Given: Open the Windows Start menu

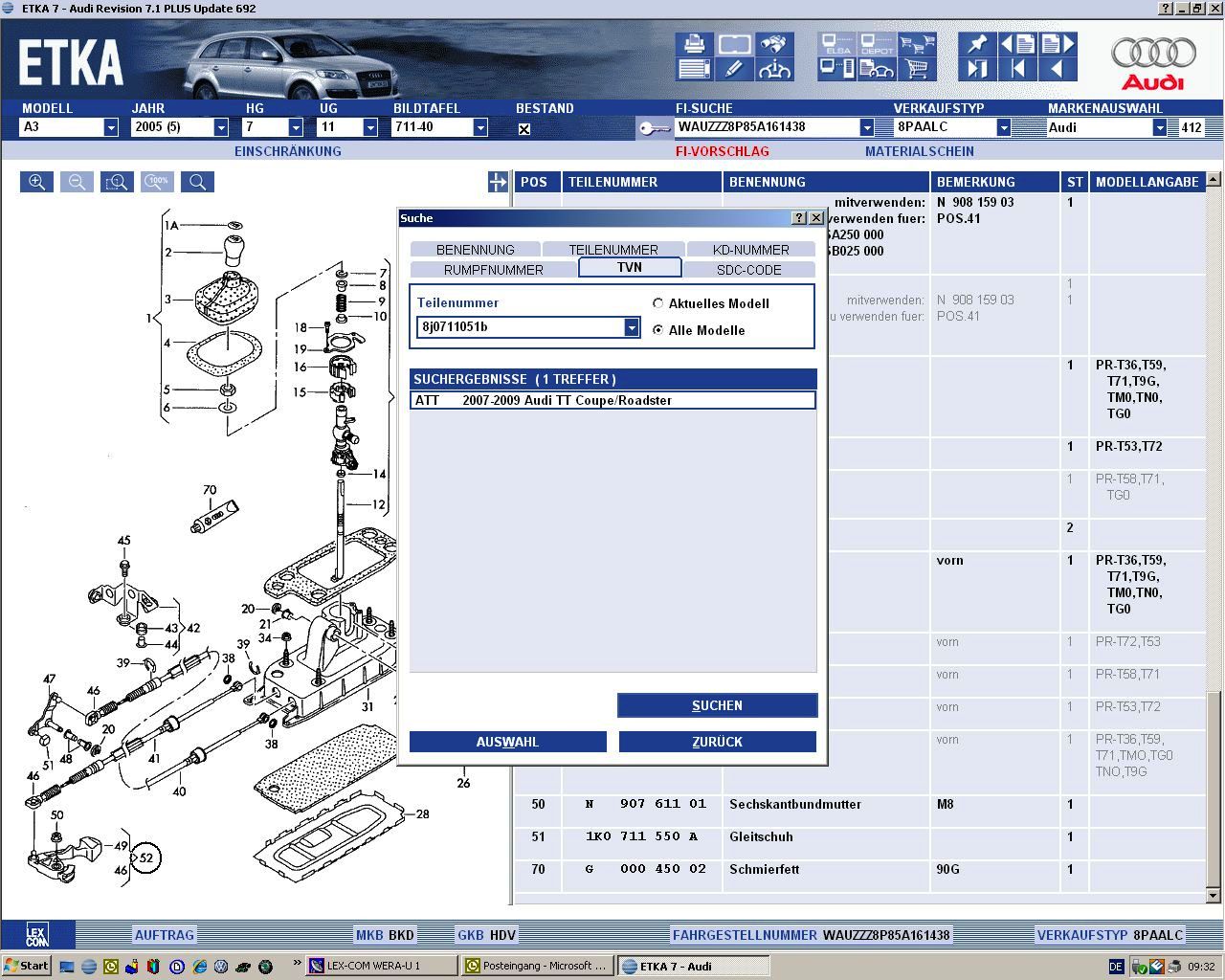Looking at the screenshot, I should coord(26,966).
